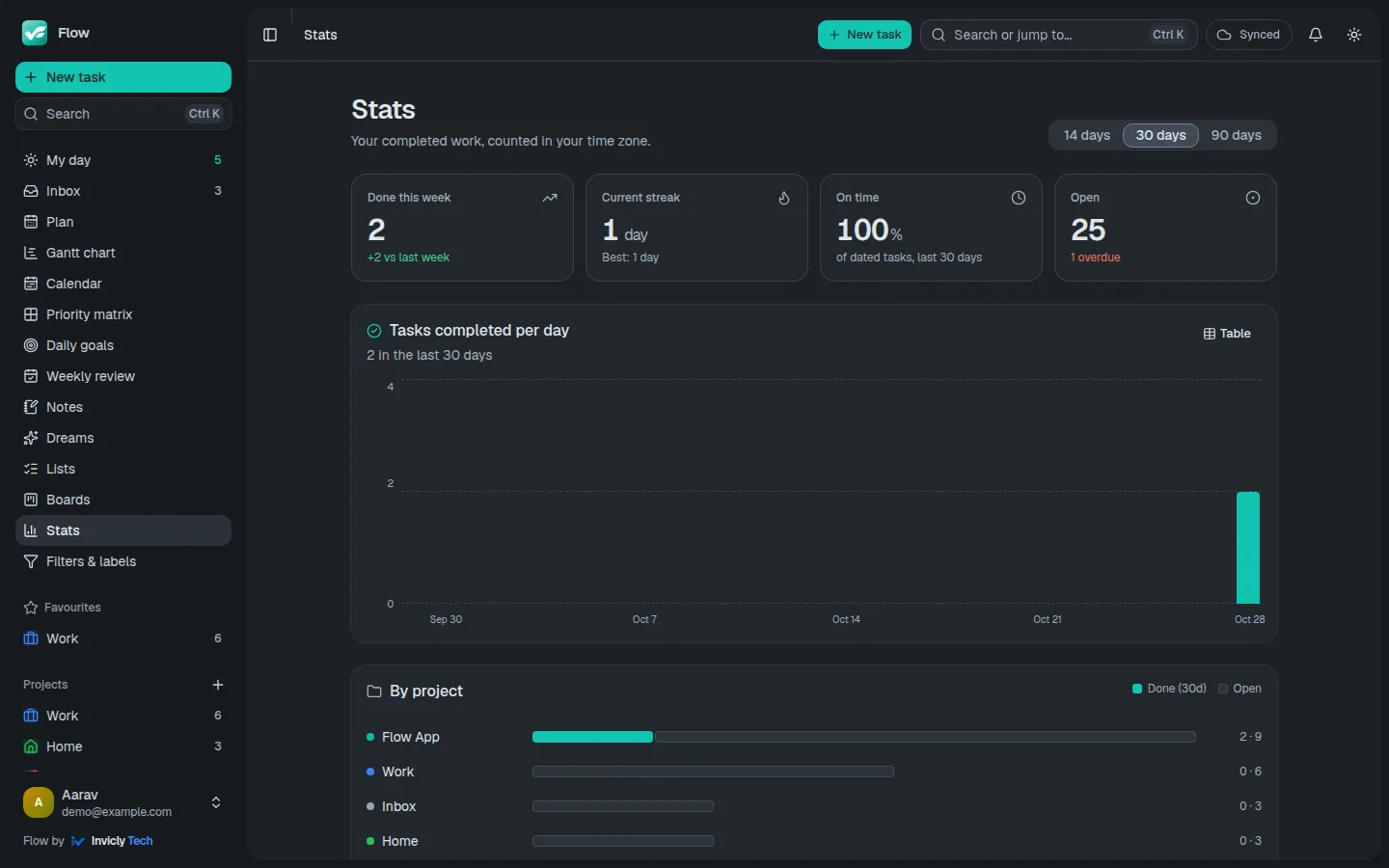Expand the Aarav account menu
The image size is (1389, 868).
point(123,802)
